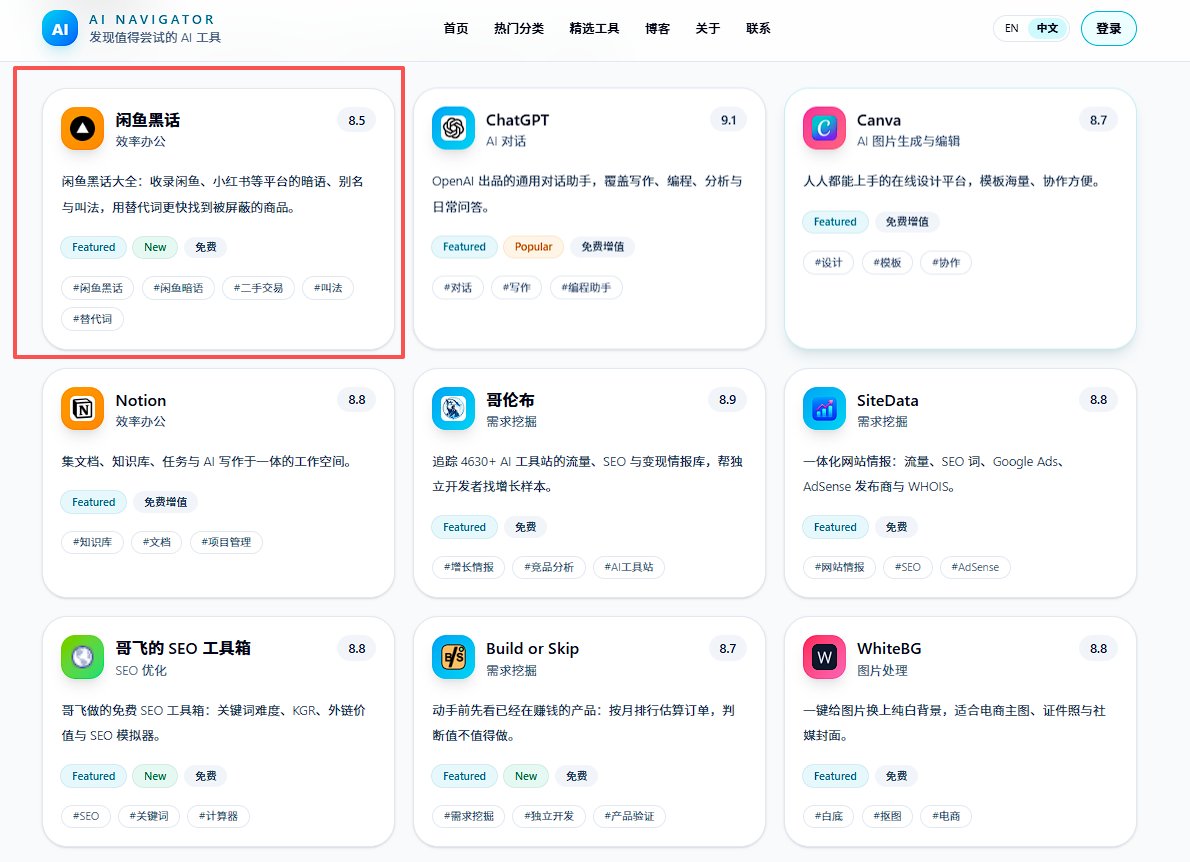Click the New badge on Build or Skip

(526, 775)
